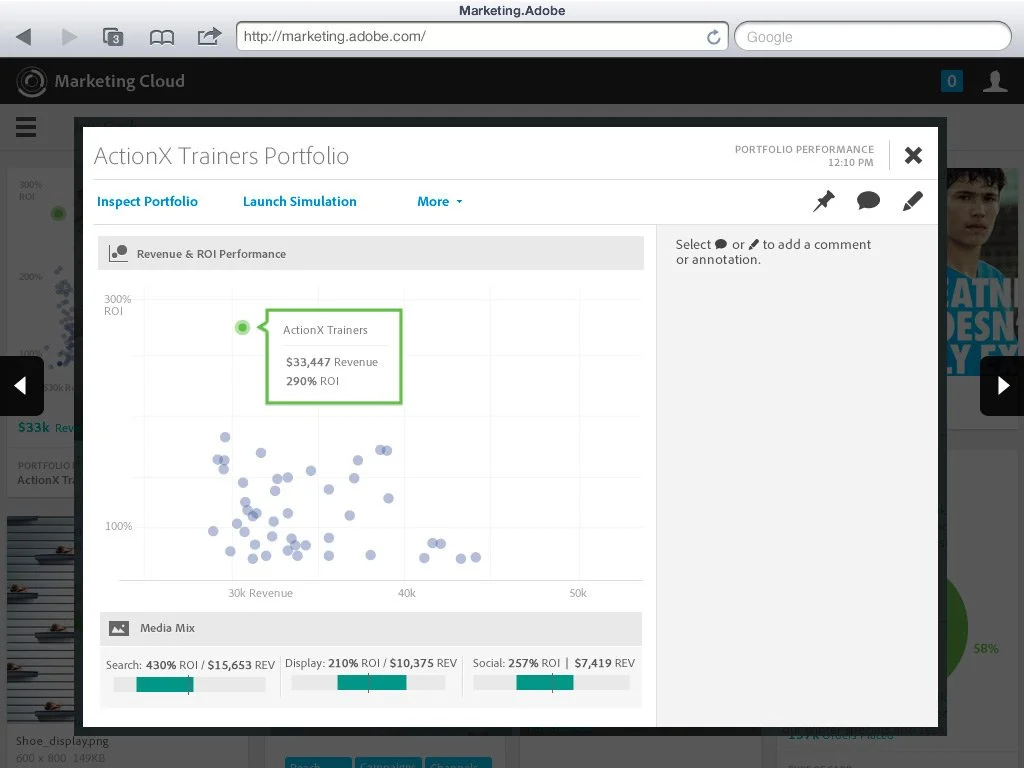Screen dimensions: 1024x768
Task: Click the "12:10 PM" timestamp text
Action: [850, 163]
